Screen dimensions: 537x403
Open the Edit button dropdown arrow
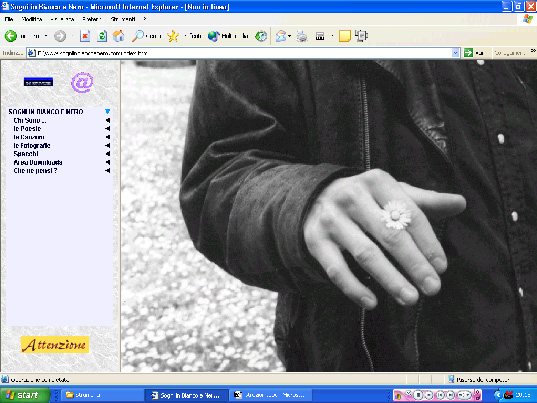tap(332, 36)
